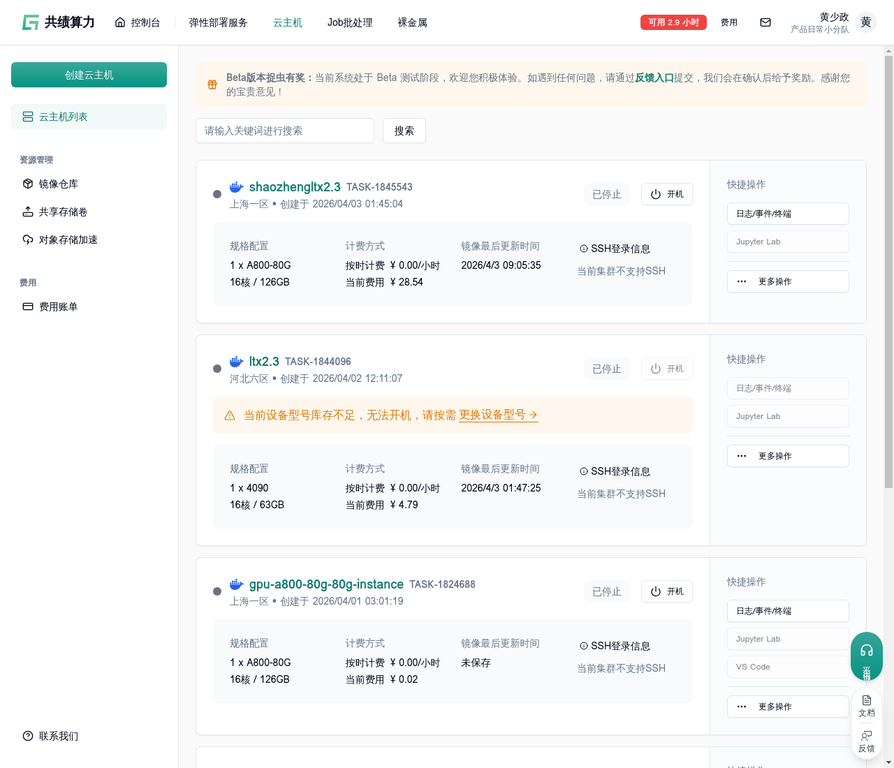Expand 更多操作 for ltx2.3 instance
This screenshot has height=768, width=894.
[x=787, y=456]
